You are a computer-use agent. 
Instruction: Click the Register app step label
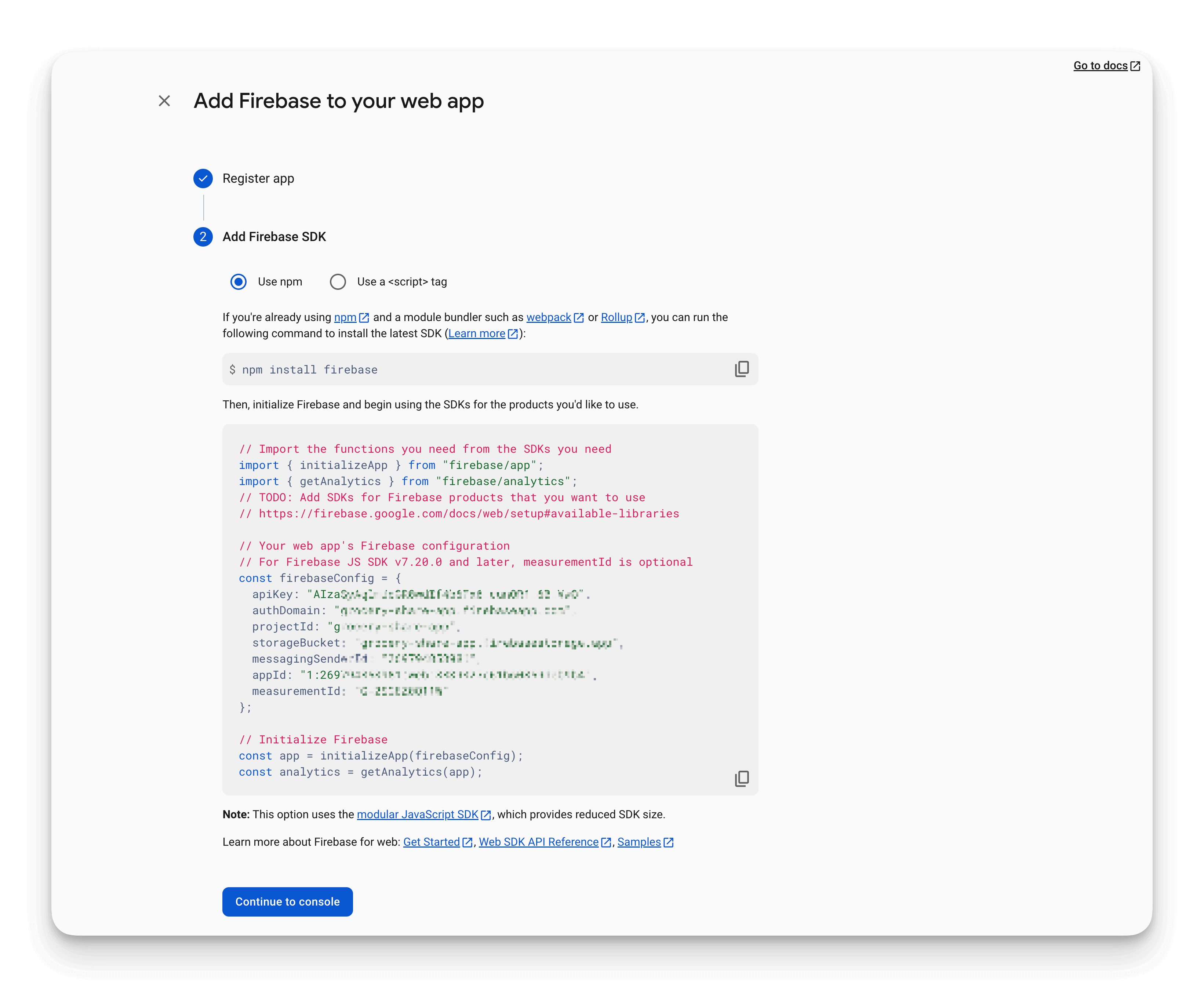pos(258,178)
